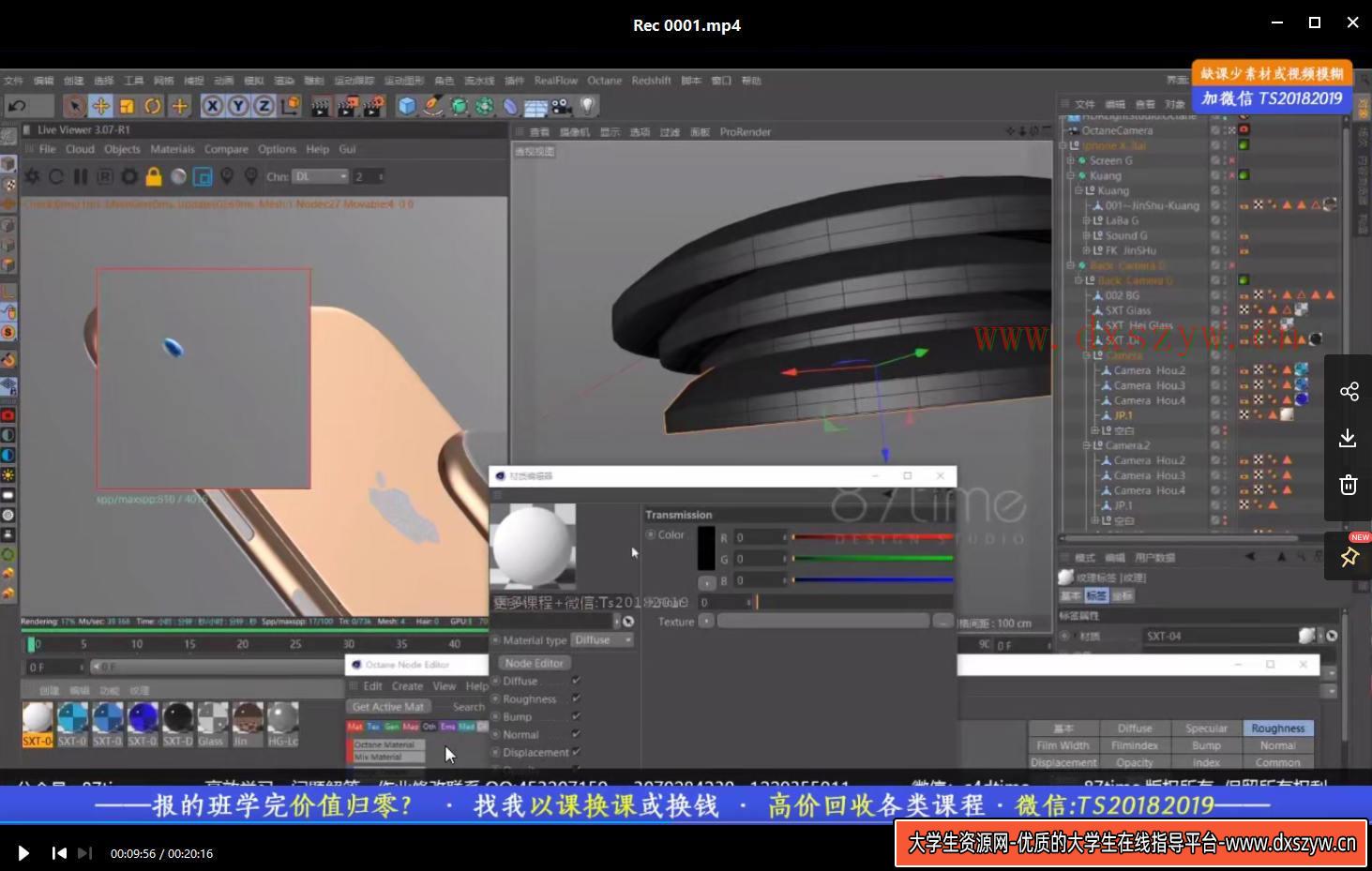Adjust the red R color slider
The height and width of the screenshot is (871, 1372).
pyautogui.click(x=872, y=537)
